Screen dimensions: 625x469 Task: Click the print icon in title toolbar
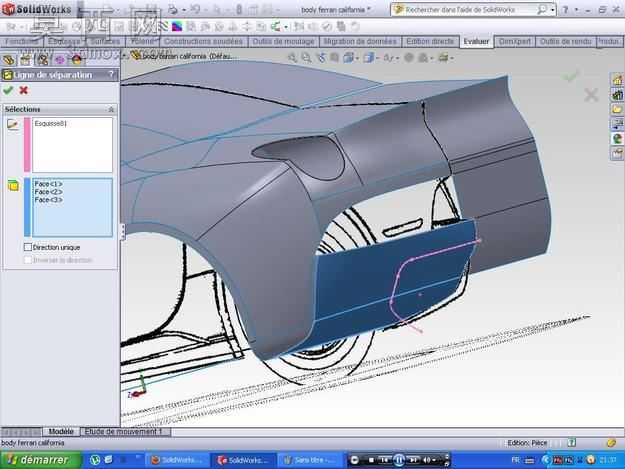173,9
